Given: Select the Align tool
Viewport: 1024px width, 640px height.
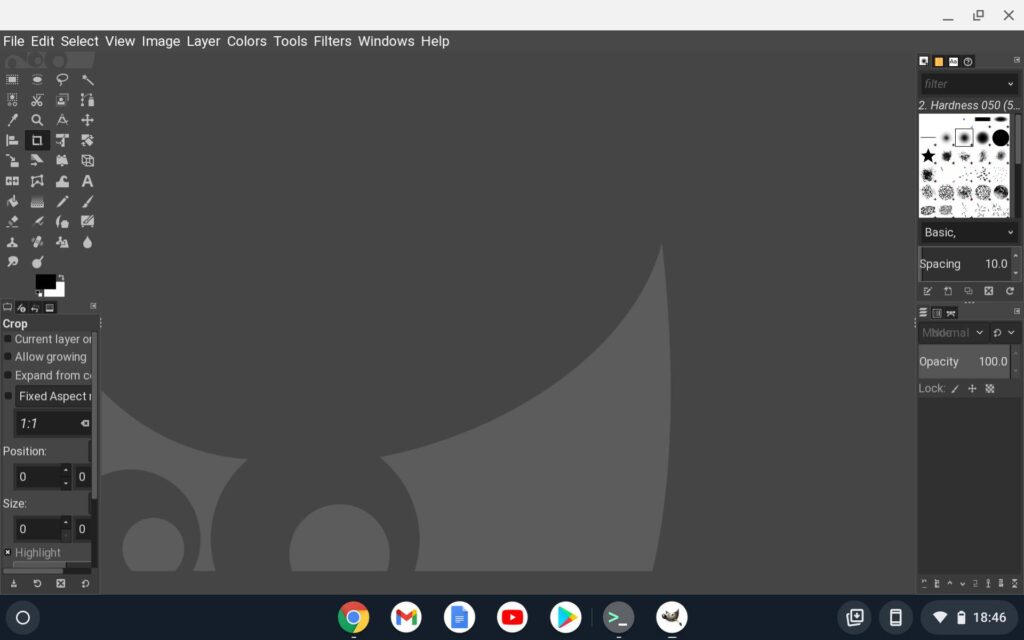Looking at the screenshot, I should click(x=12, y=140).
